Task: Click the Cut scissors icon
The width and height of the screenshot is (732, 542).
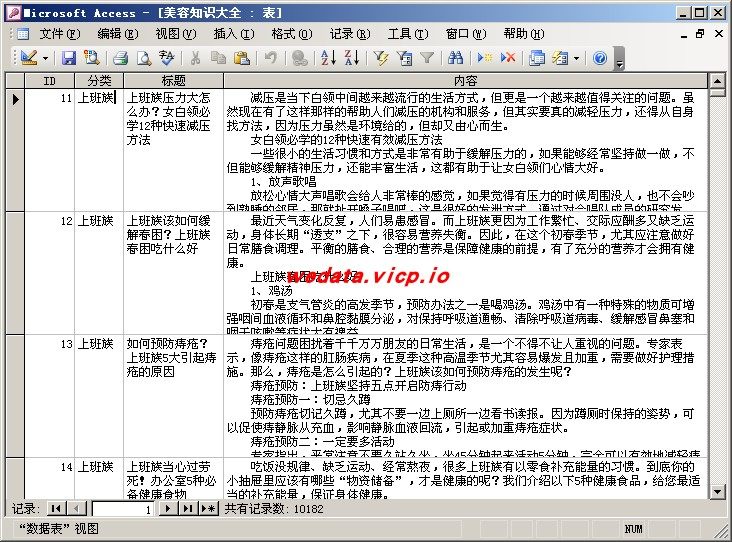Action: click(195, 58)
